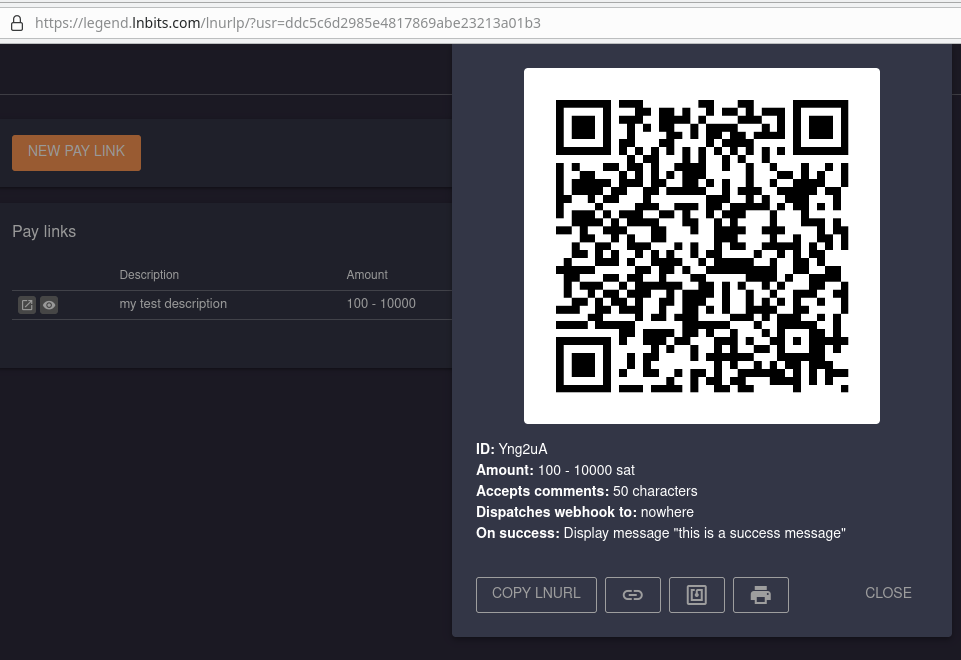Select the ID text Yng2uA
Image resolution: width=961 pixels, height=660 pixels.
(523, 449)
